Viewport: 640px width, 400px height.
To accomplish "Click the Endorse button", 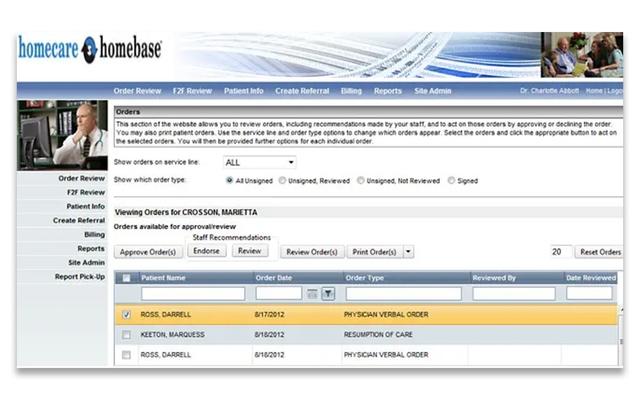I will click(x=207, y=251).
